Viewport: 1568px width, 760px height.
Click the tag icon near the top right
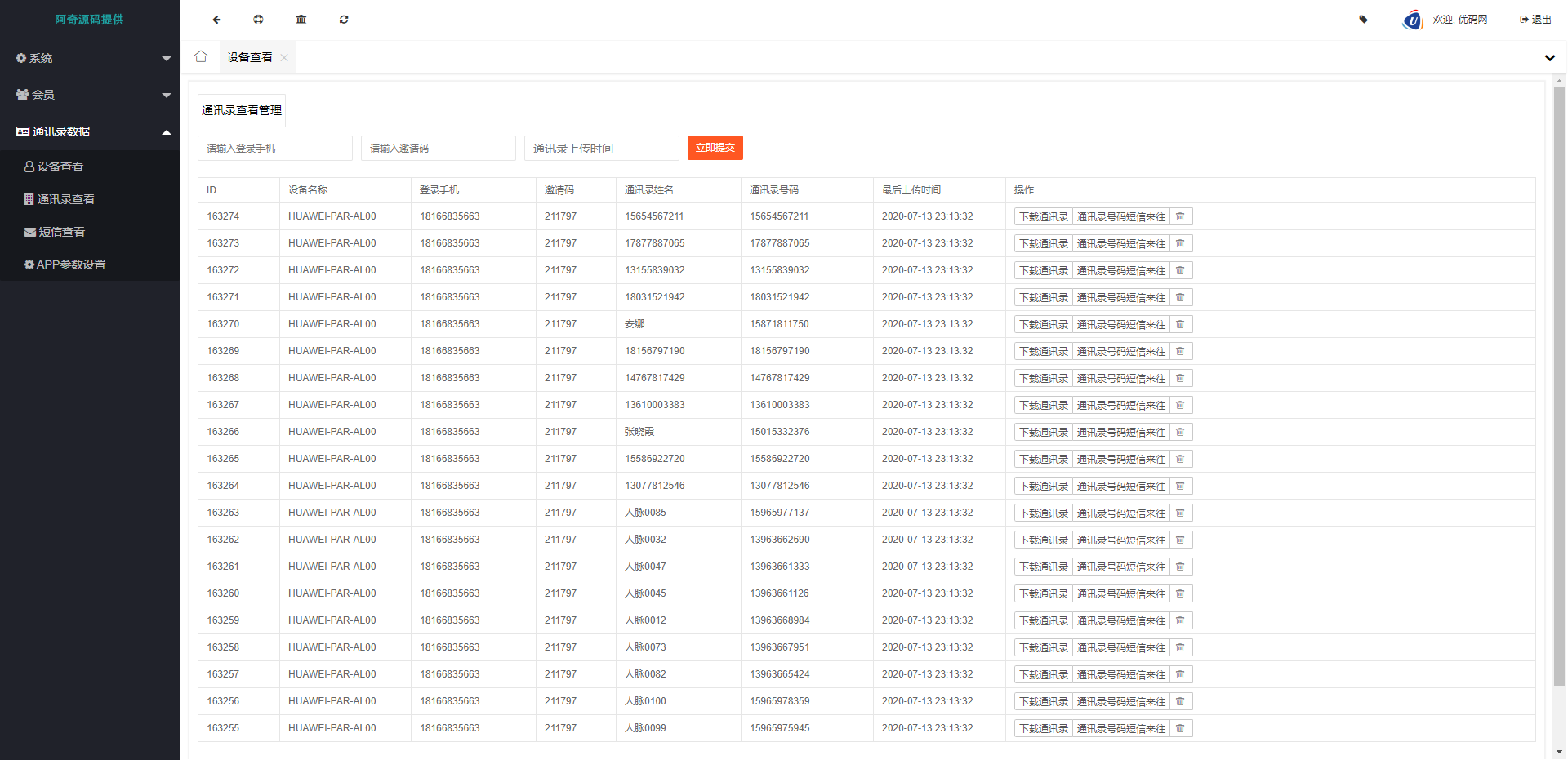click(x=1362, y=19)
